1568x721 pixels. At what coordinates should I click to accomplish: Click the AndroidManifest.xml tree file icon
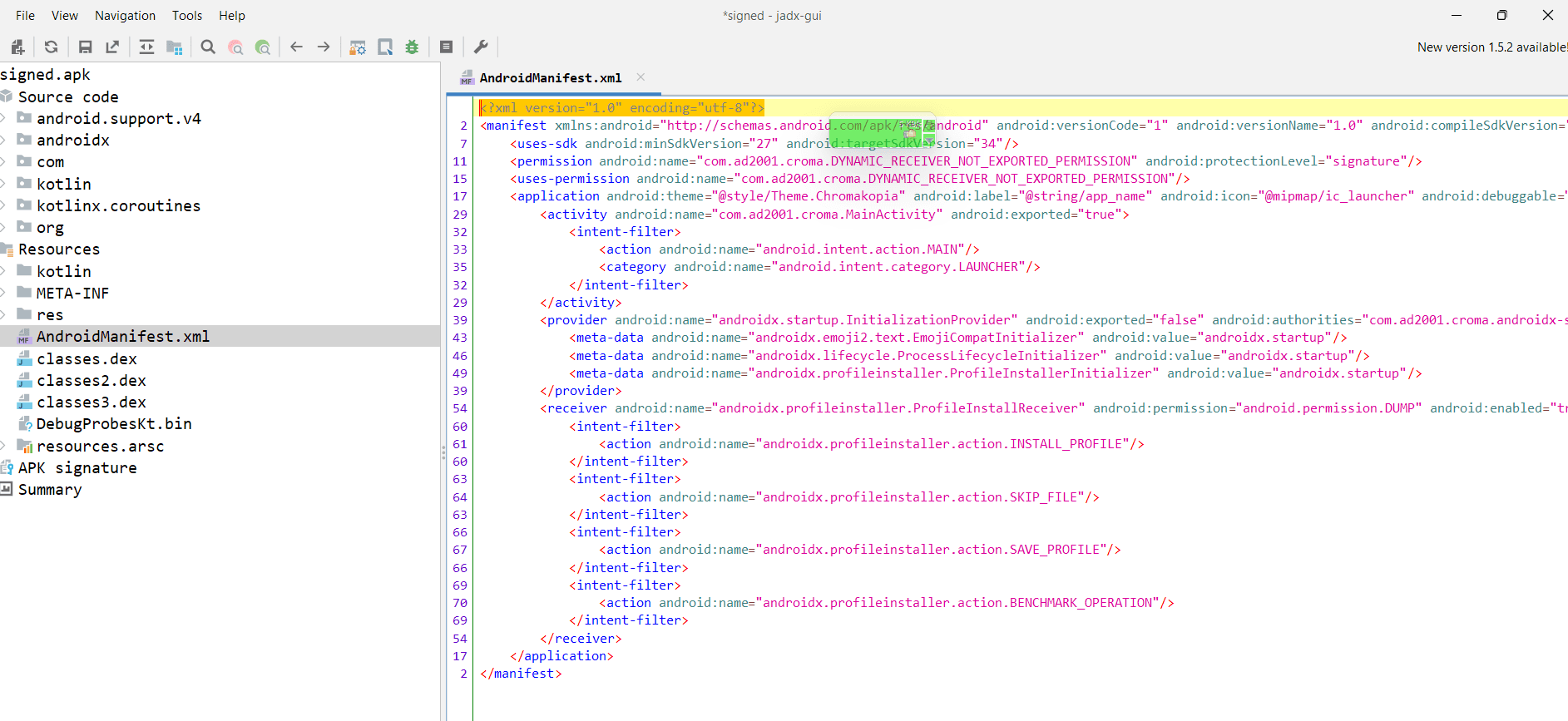pos(24,336)
